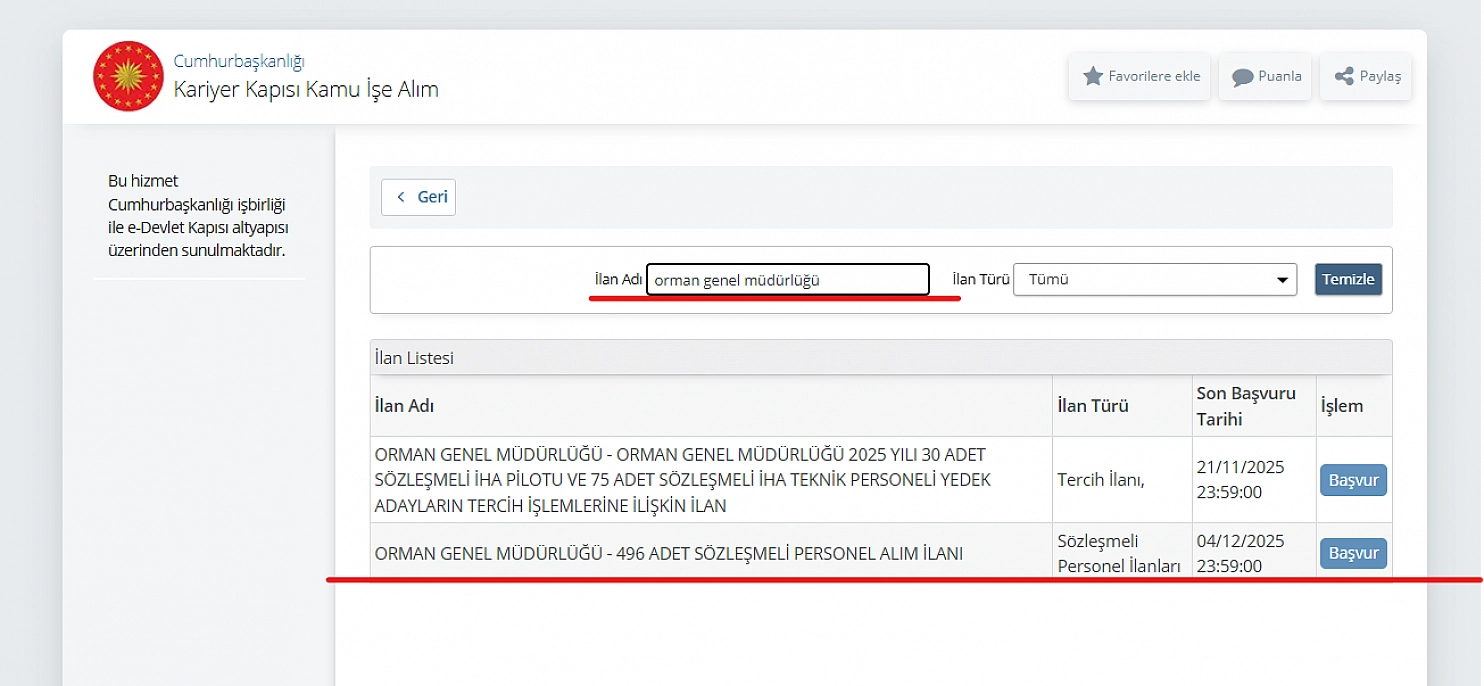Click Başvur for the İHA Pilotu listing
The width and height of the screenshot is (1484, 686).
(1353, 480)
